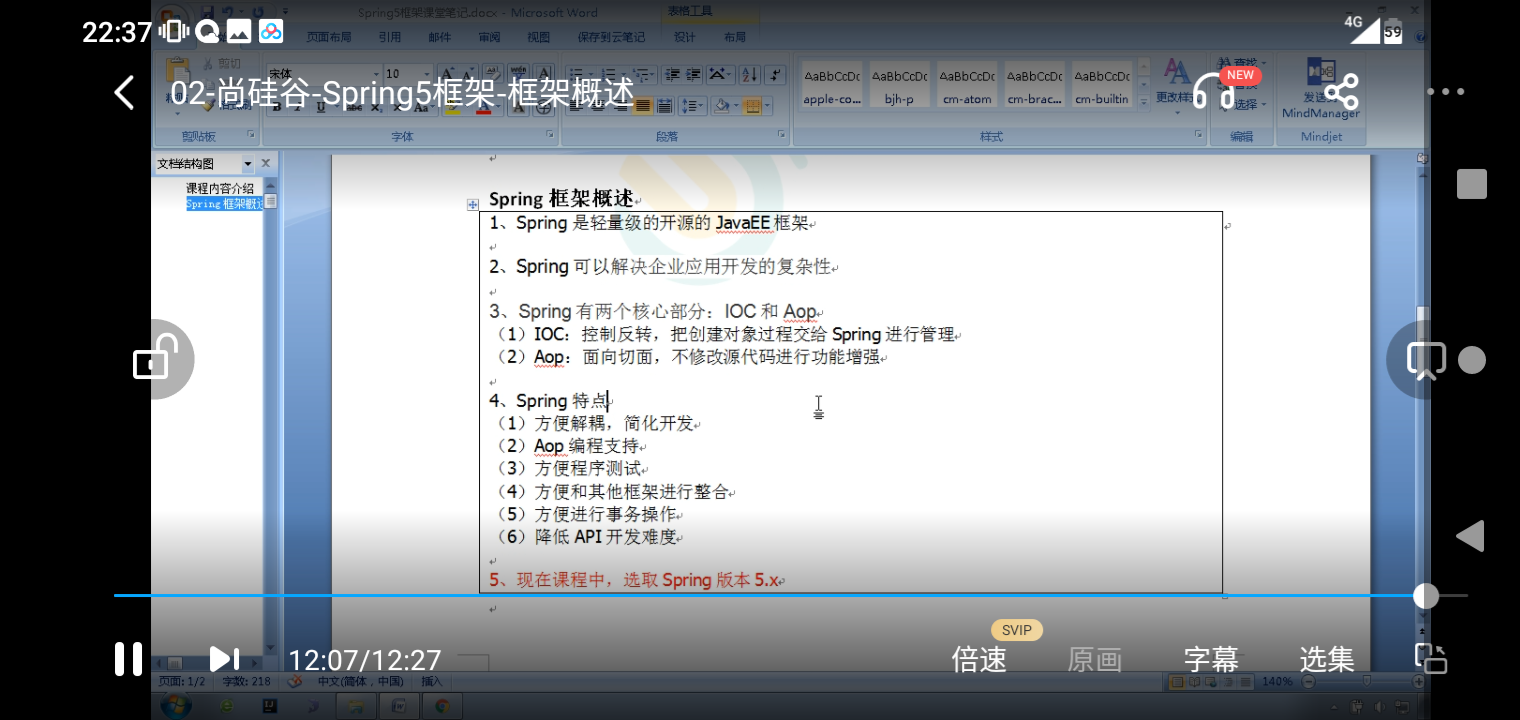Viewport: 1520px width, 720px height.
Task: Tap the Baidu cloud status bar icon
Action: click(271, 32)
